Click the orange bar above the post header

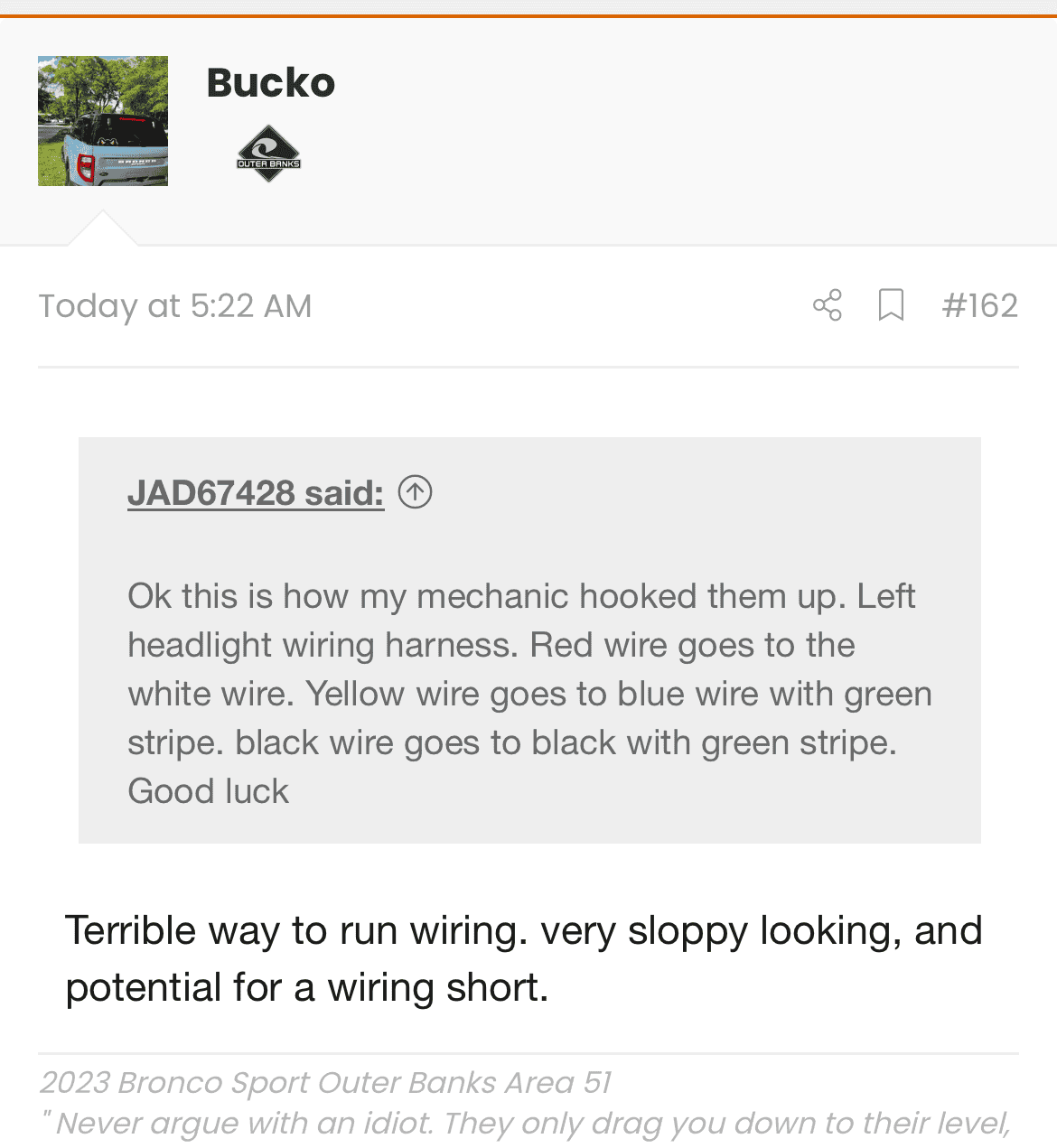(528, 15)
